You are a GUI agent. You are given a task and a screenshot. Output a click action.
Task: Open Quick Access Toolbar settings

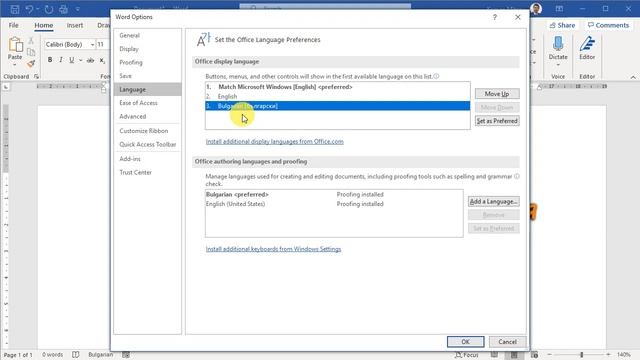147,144
